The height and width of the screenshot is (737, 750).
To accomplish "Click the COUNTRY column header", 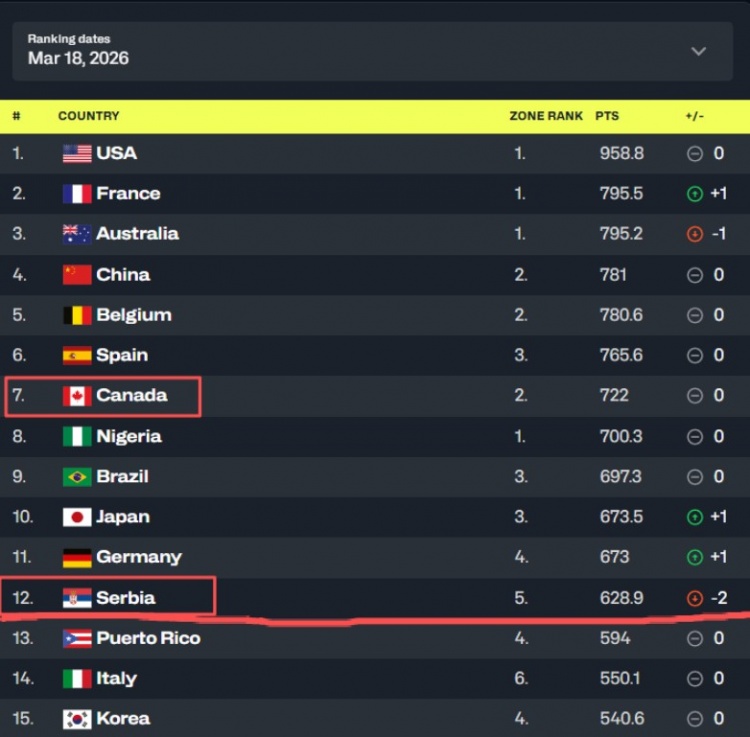I will 88,116.
